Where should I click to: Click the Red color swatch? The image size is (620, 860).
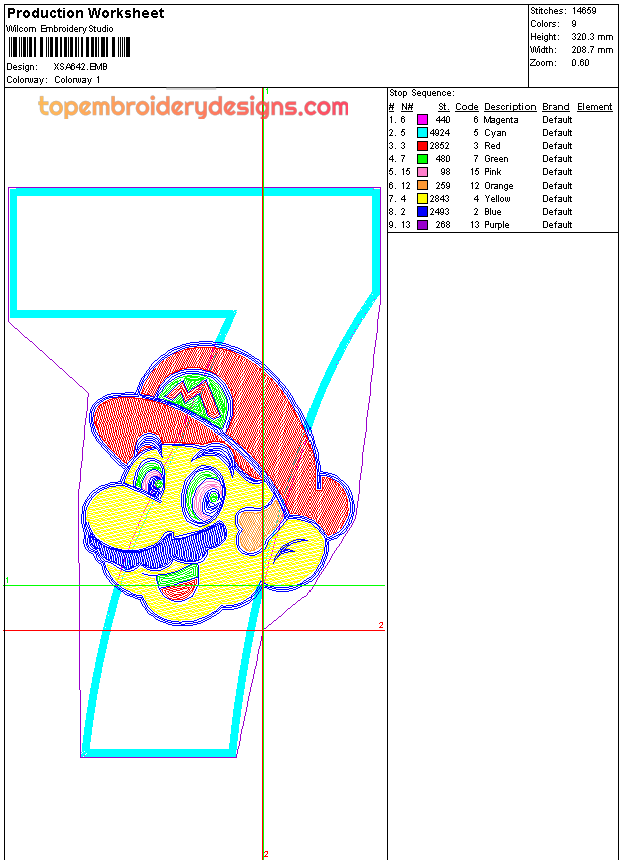tap(422, 146)
